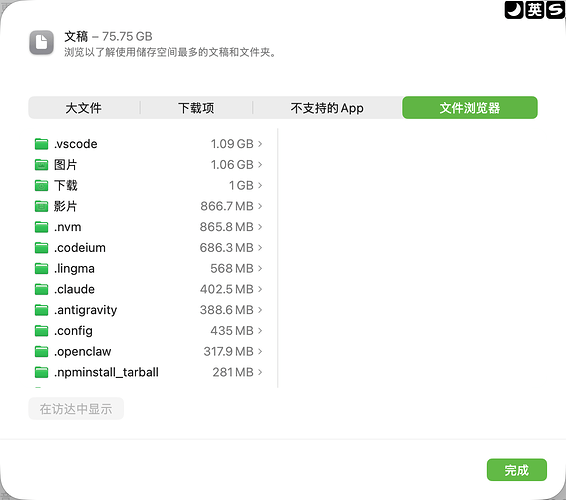566x500 pixels.
Task: Select the .config folder name
Action: 73,331
